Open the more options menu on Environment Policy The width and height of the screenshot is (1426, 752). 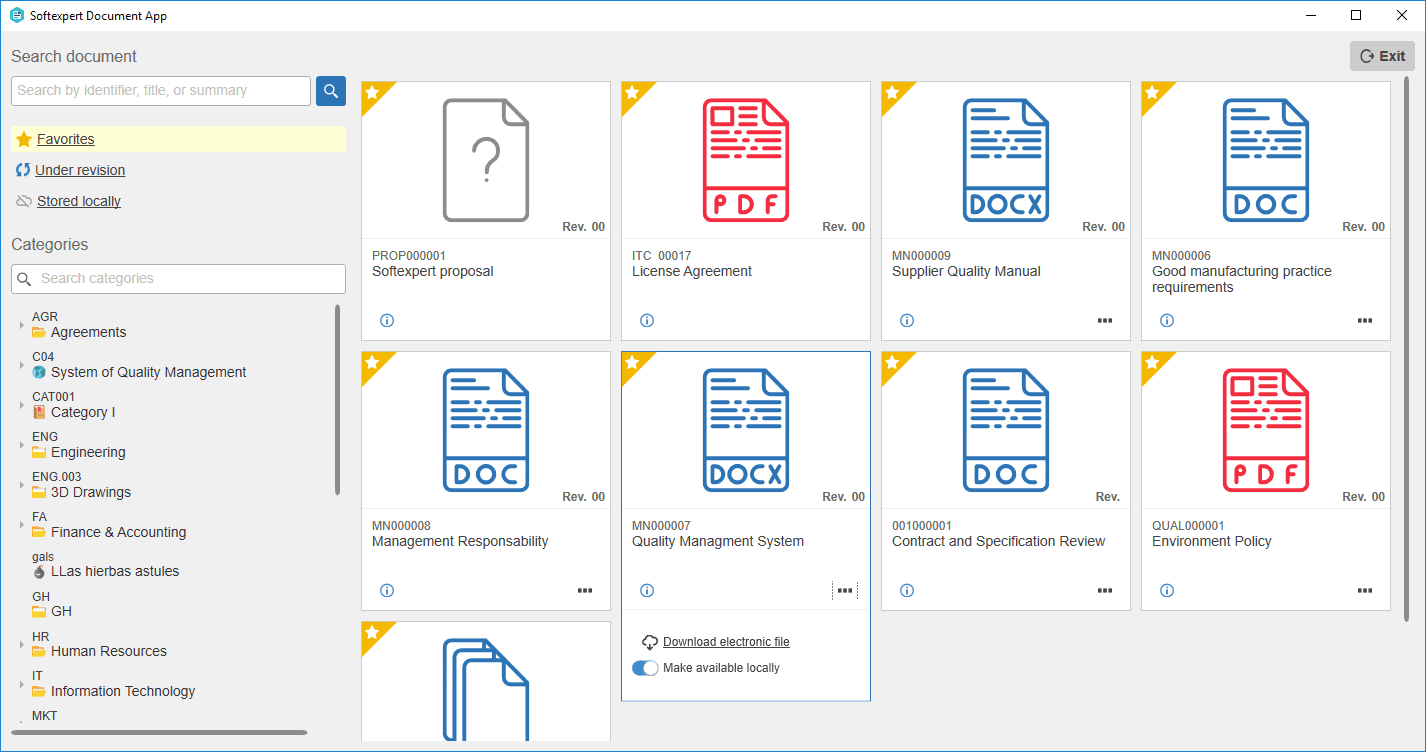(x=1365, y=590)
